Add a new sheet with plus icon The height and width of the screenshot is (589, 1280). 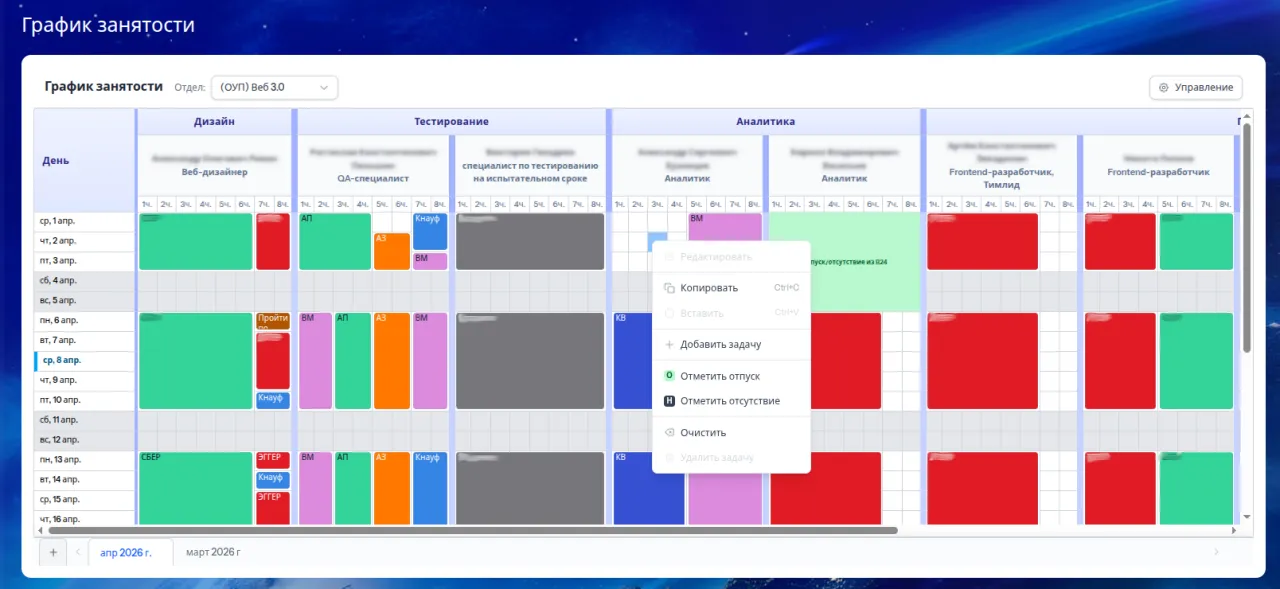pyautogui.click(x=53, y=552)
